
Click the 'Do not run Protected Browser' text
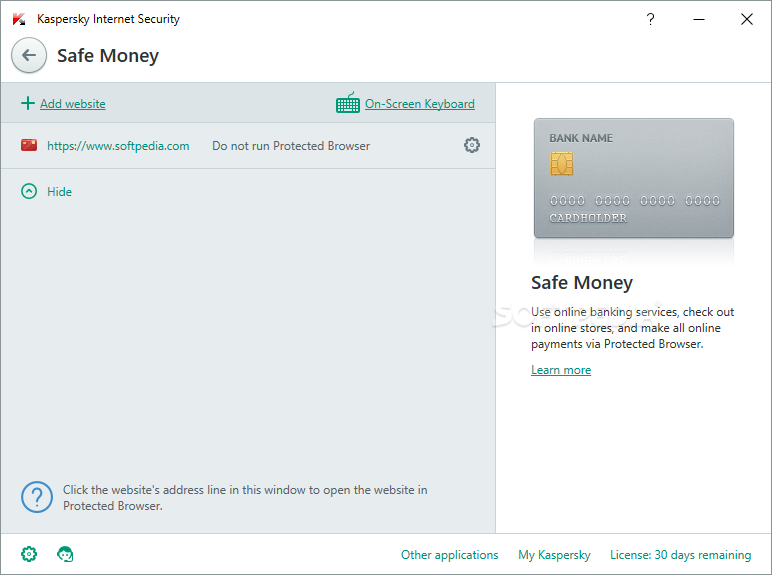coord(291,146)
